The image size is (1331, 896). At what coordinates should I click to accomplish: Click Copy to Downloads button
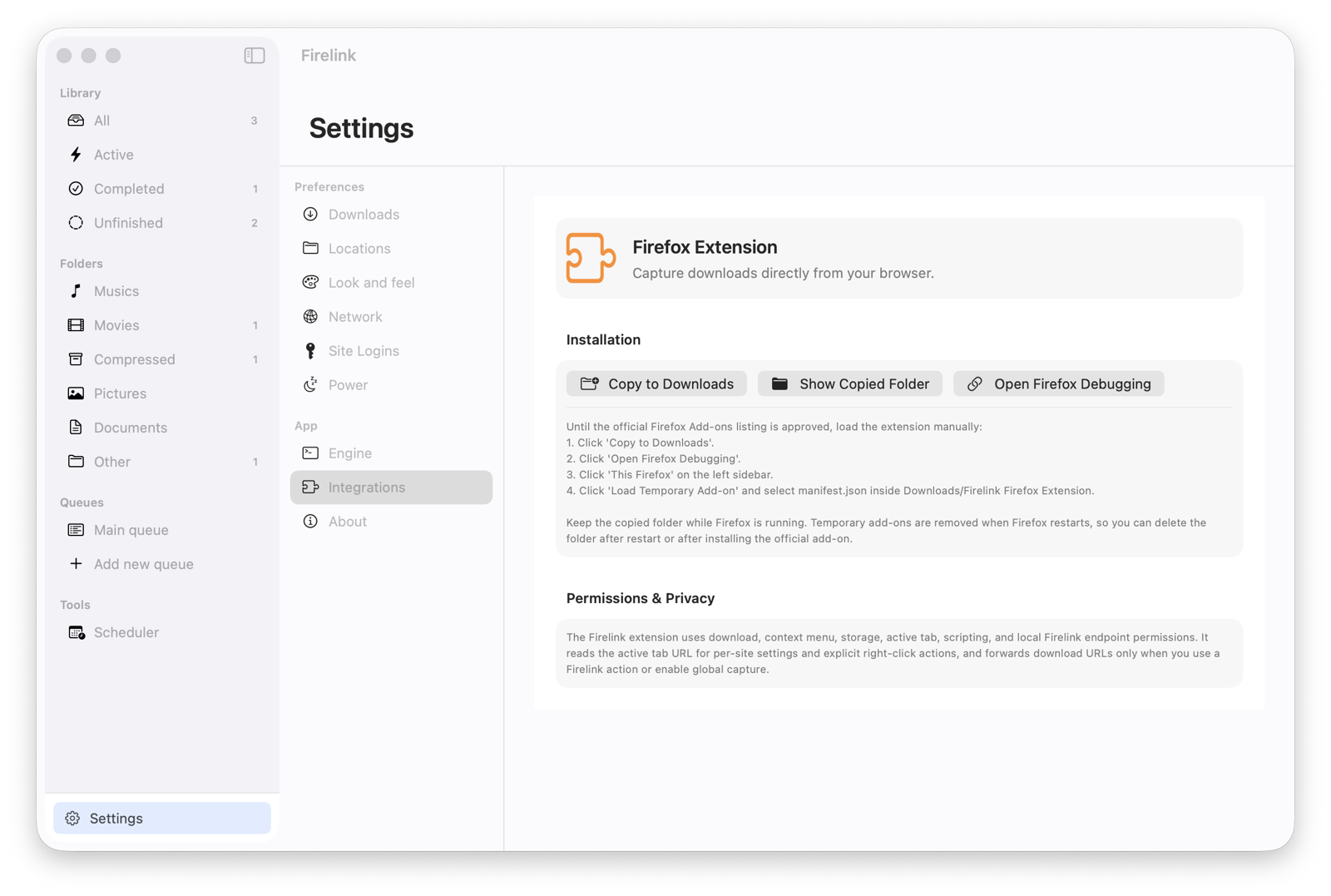pyautogui.click(x=656, y=384)
